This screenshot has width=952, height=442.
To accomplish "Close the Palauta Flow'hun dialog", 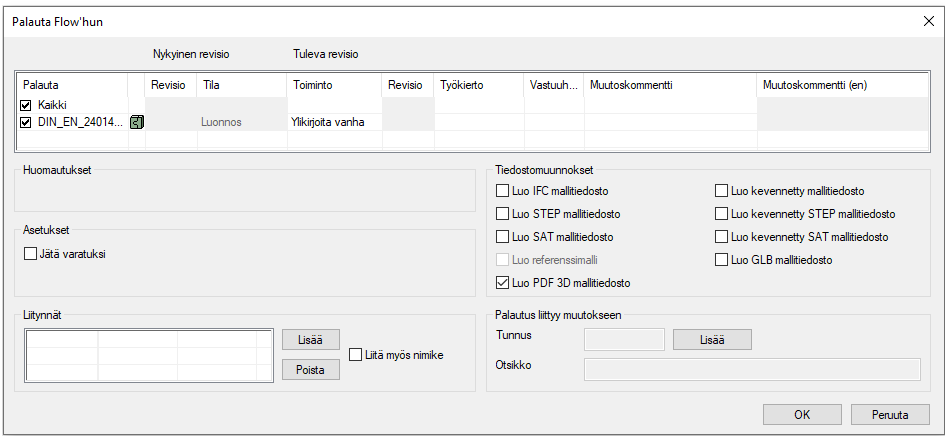I will tap(926, 21).
